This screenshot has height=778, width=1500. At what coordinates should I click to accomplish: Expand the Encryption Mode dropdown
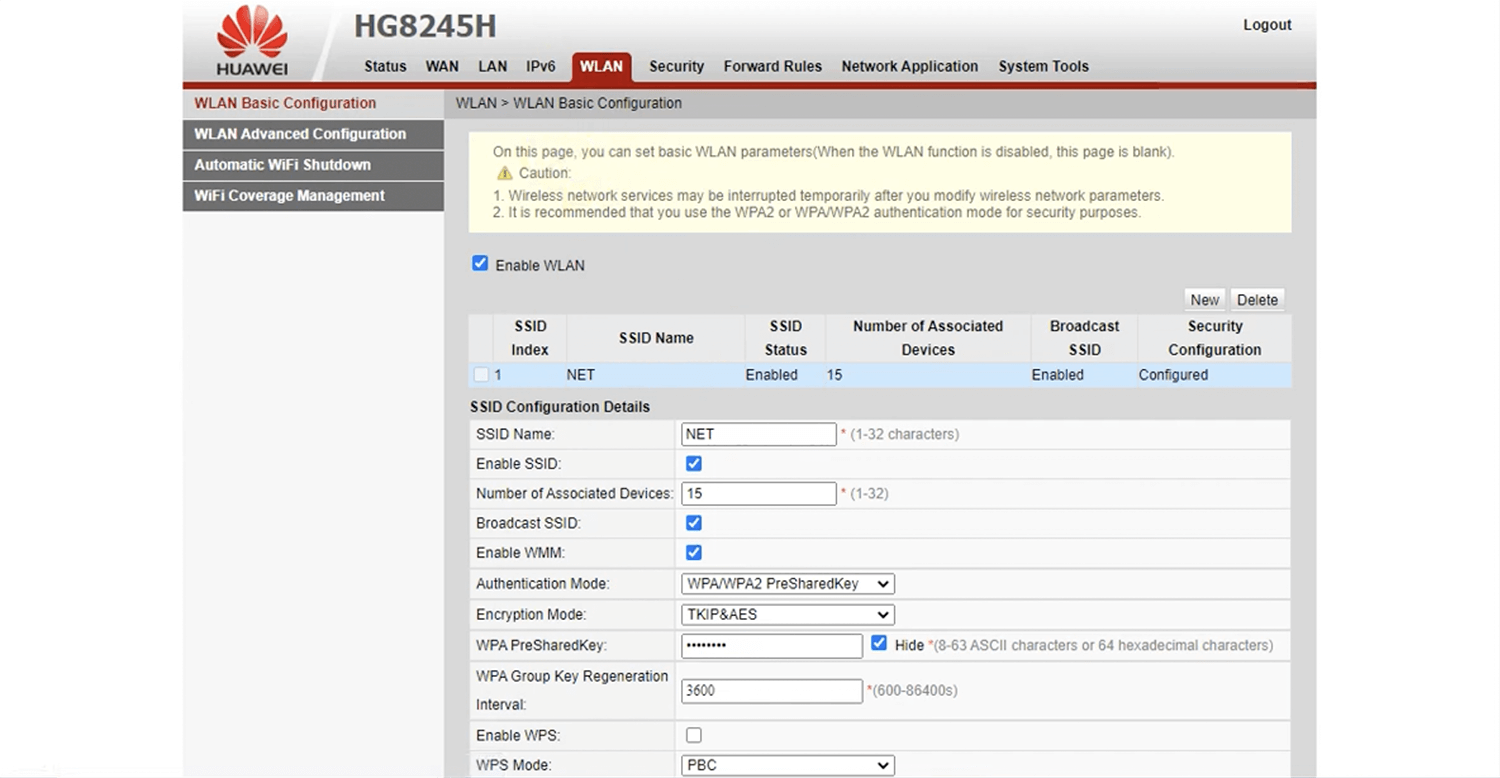(787, 615)
